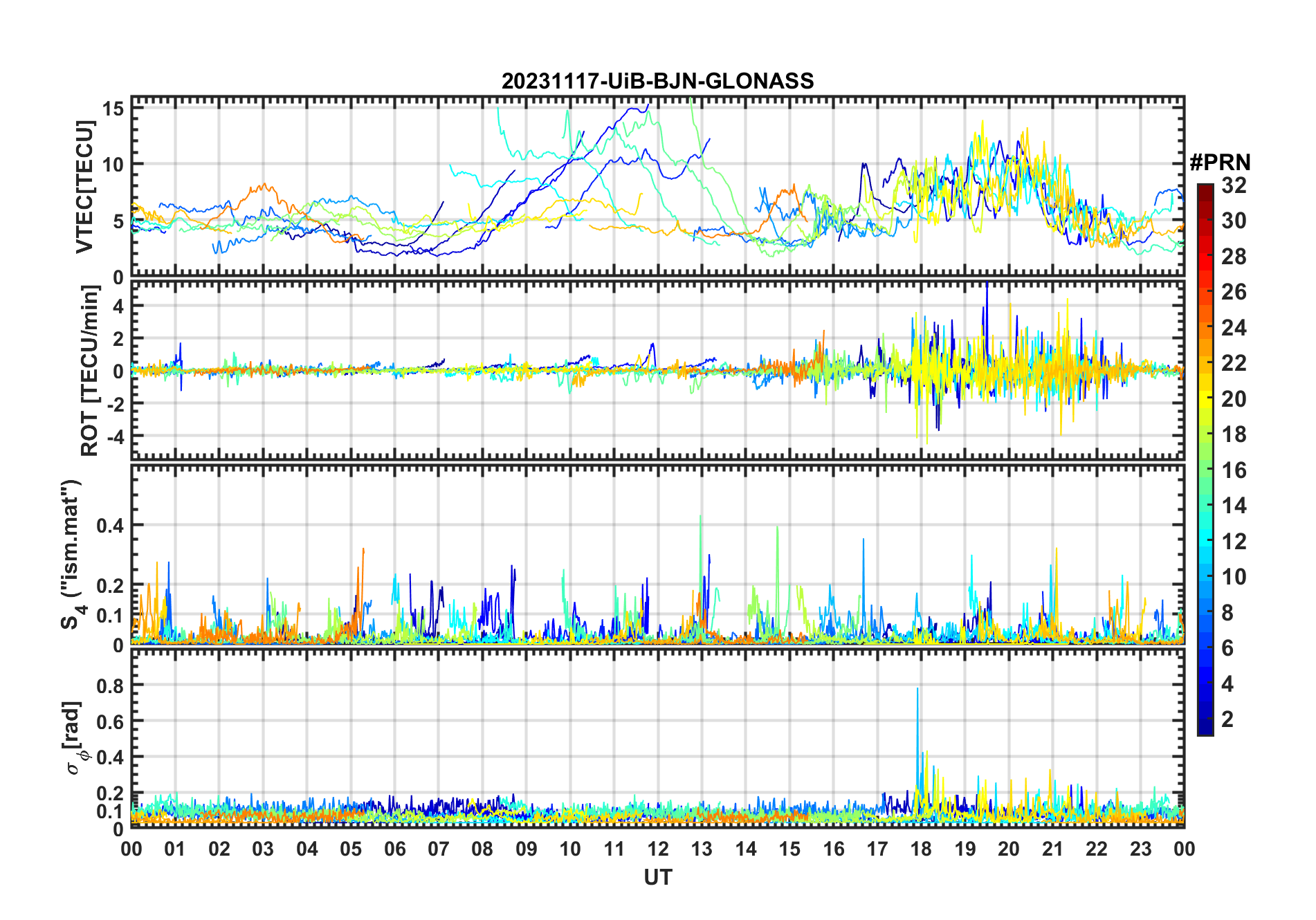
Task: Click colorbar tick label 26
Action: click(x=1234, y=292)
